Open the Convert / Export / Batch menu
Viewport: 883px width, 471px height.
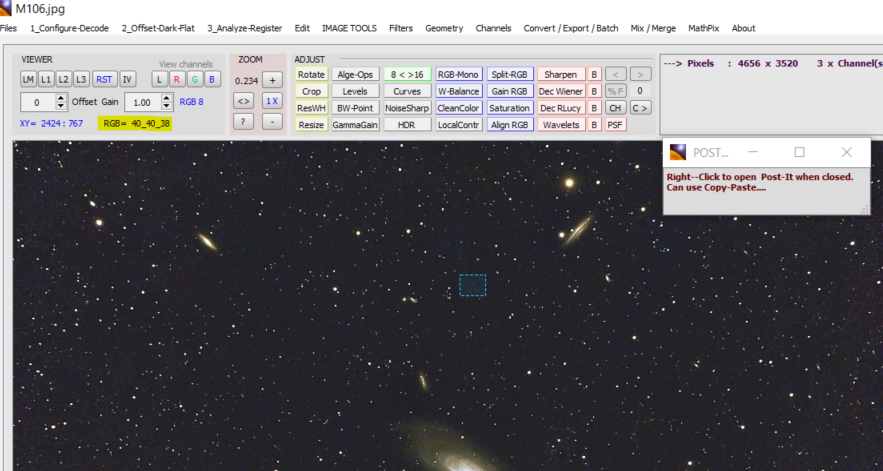click(x=571, y=28)
